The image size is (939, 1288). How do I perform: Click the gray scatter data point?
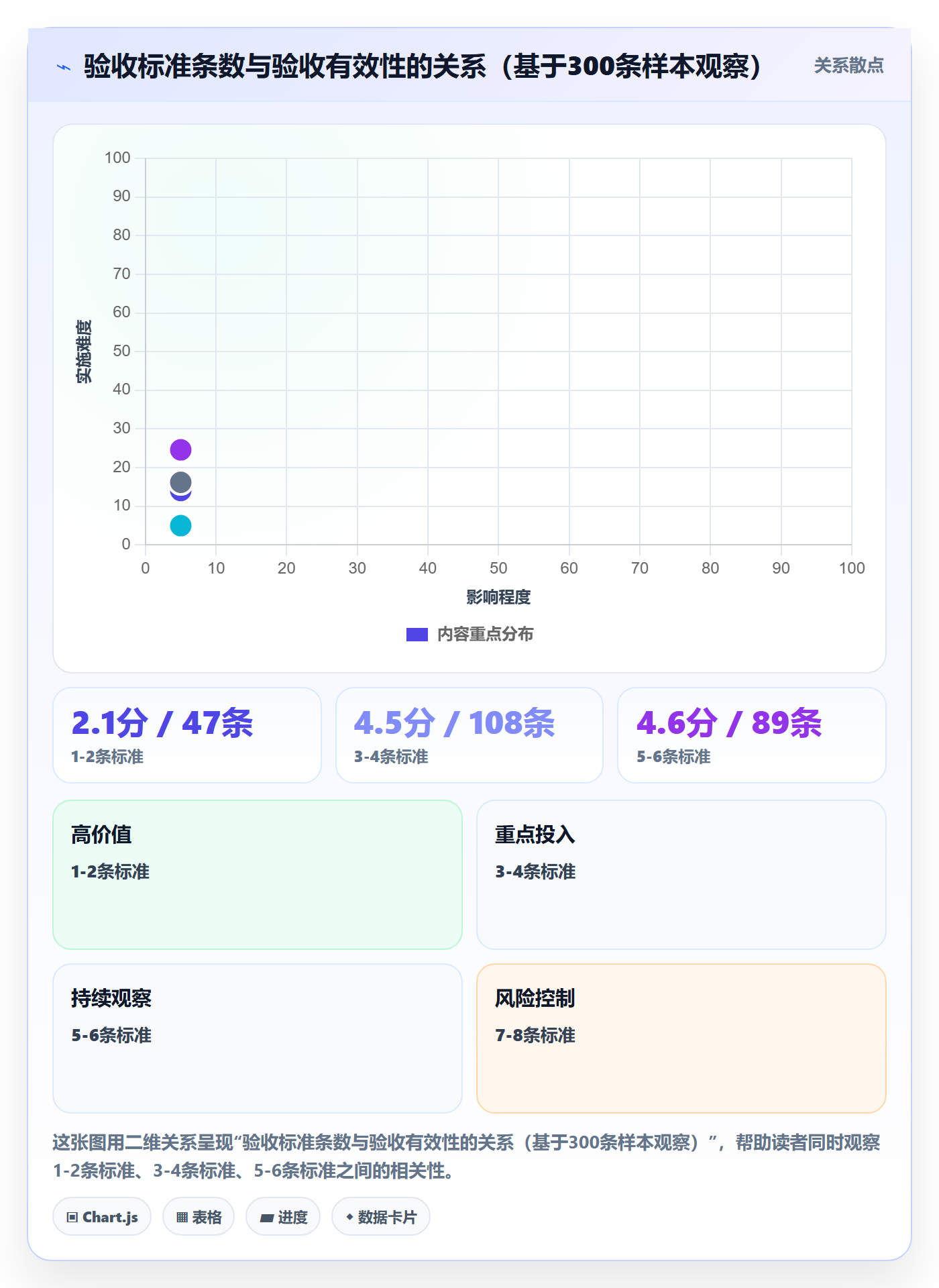(180, 482)
